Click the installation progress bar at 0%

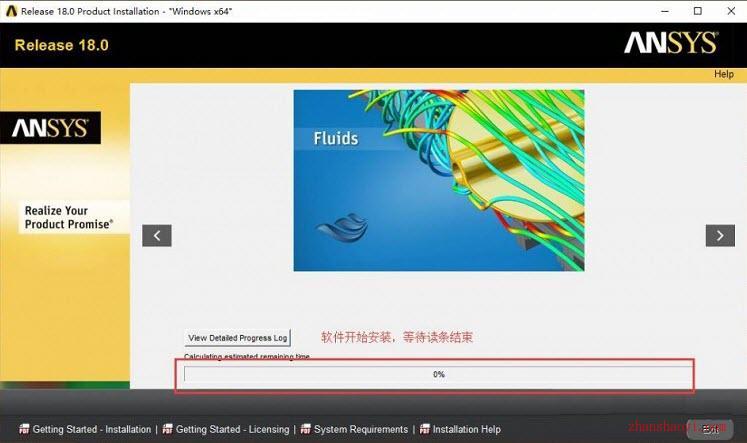438,374
